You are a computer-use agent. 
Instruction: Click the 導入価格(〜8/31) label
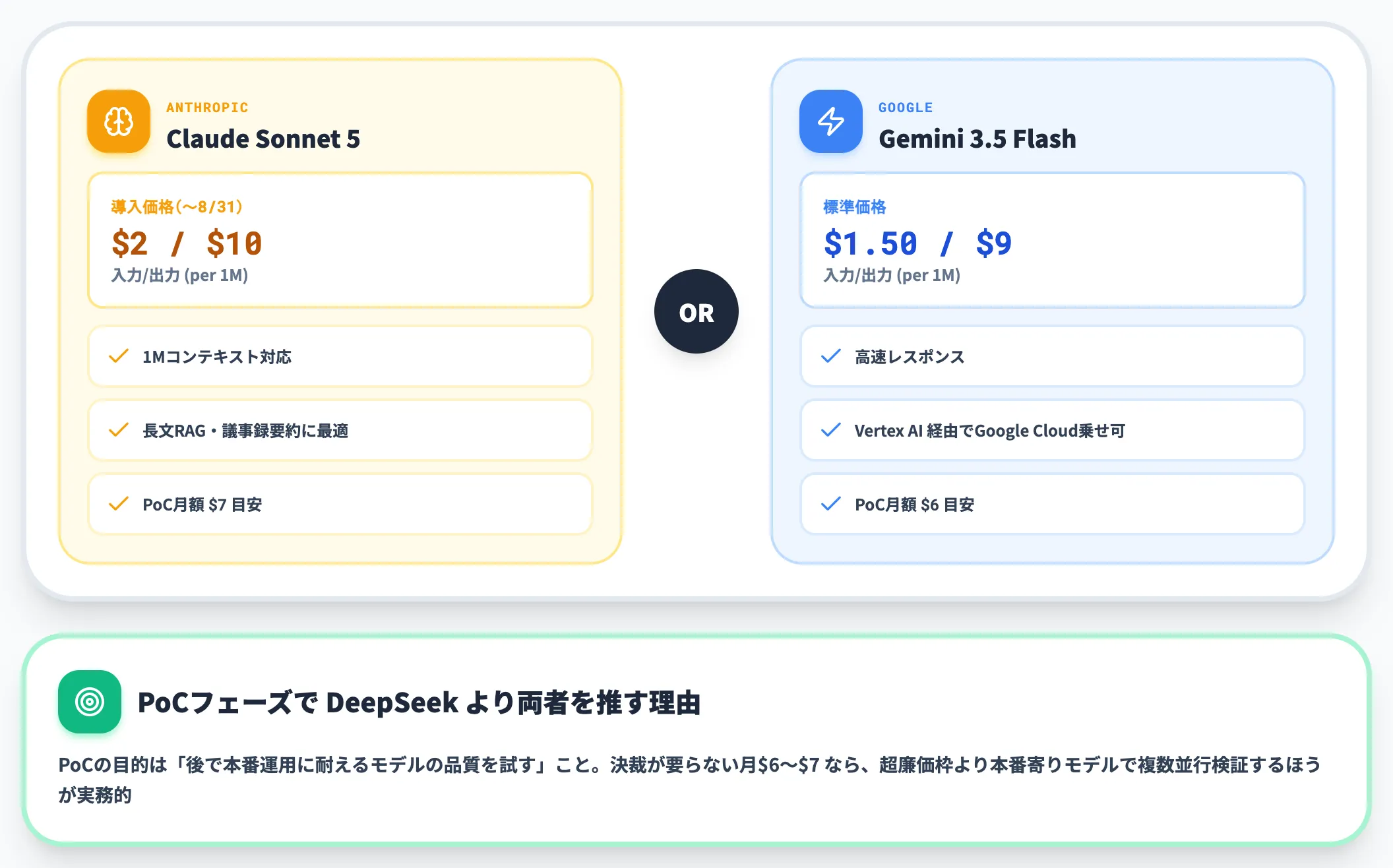tap(177, 207)
